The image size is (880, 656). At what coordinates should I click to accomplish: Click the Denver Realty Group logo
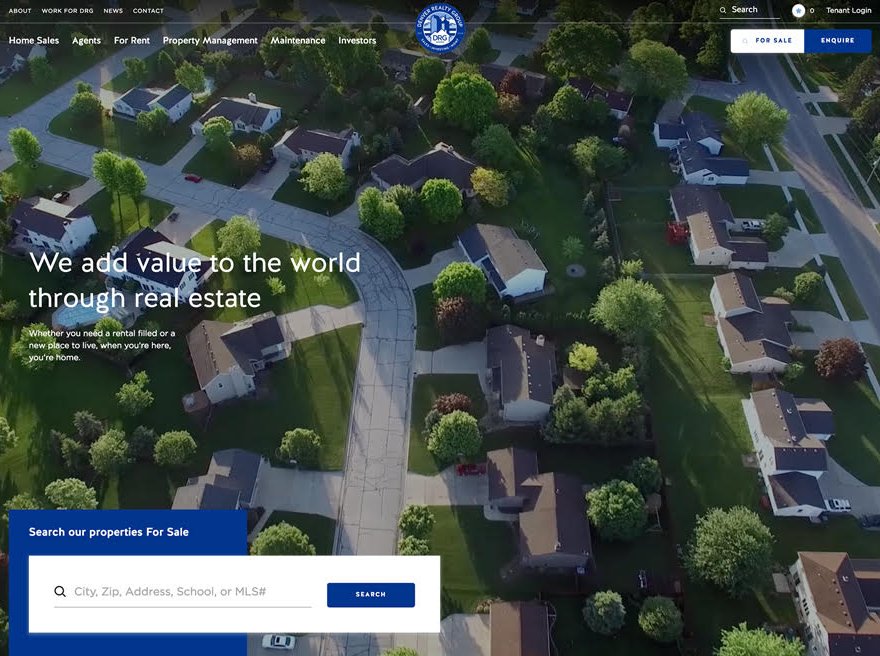(440, 28)
